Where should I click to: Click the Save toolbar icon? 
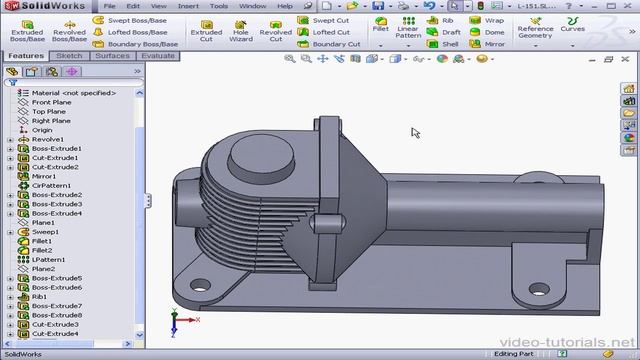click(x=378, y=6)
